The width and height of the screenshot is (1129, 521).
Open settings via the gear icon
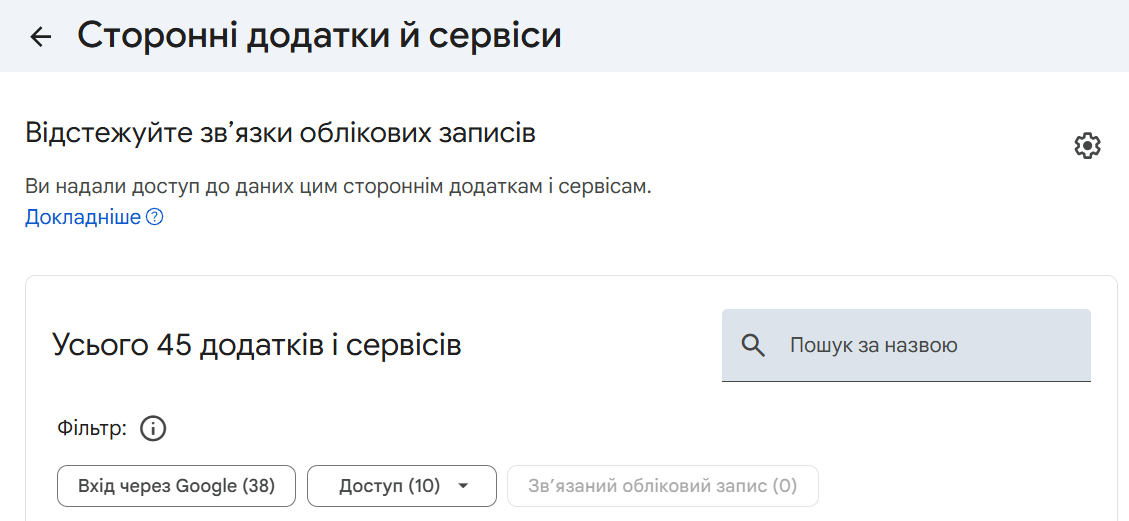tap(1087, 146)
